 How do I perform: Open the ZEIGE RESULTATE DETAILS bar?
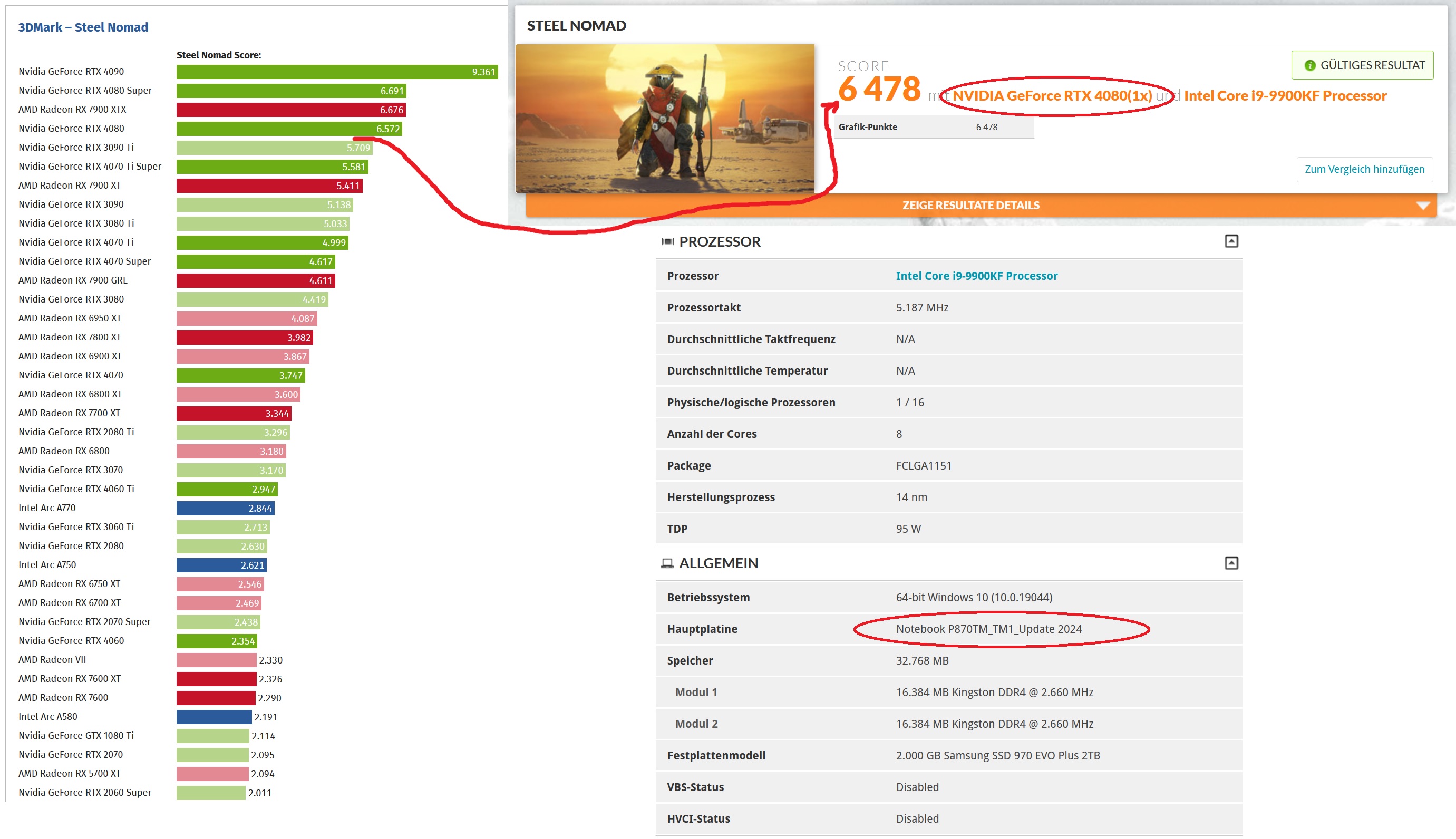970,205
